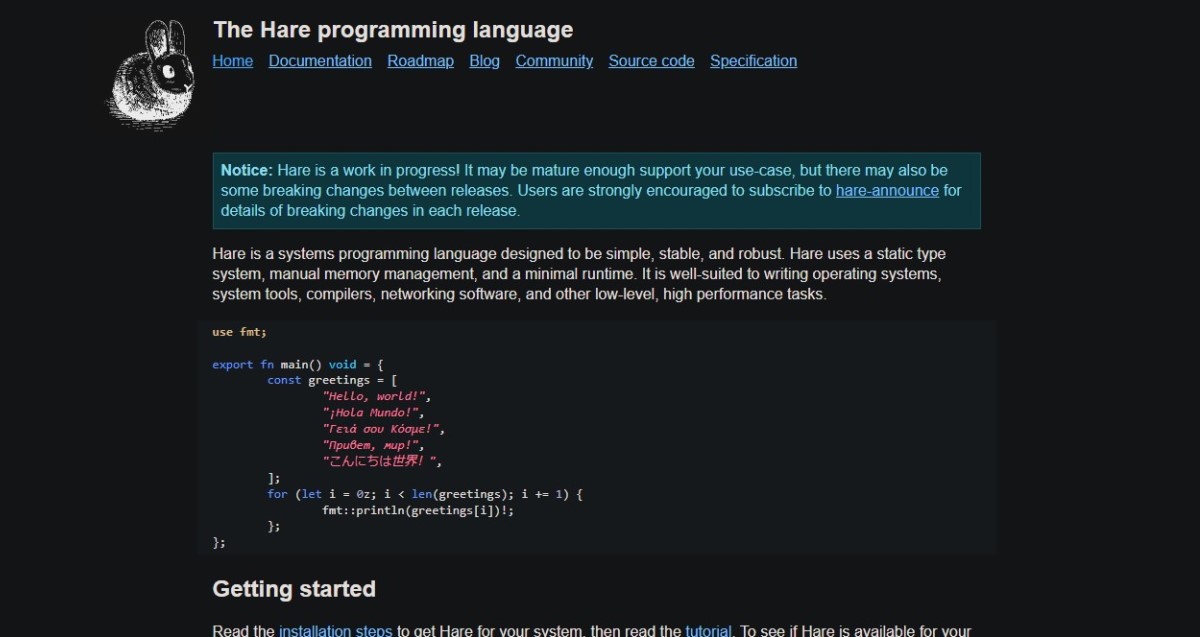Follow the tutorial link
Viewport: 1200px width, 637px height.
[x=708, y=630]
